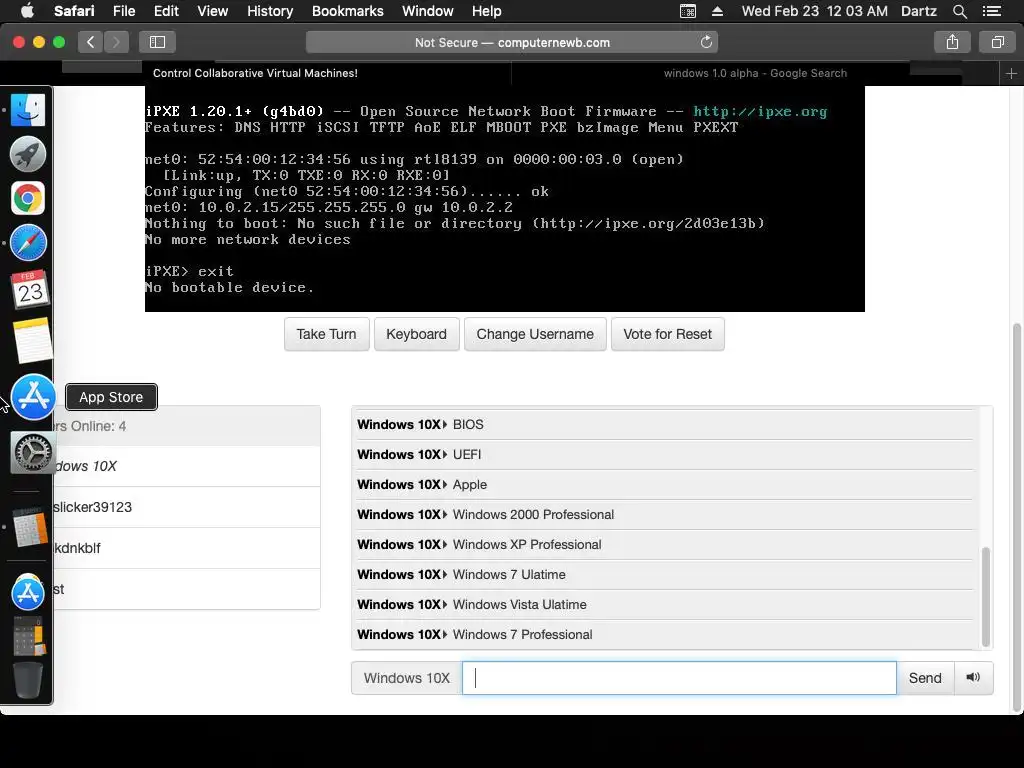Select user slicker39123 in users list

186,507
